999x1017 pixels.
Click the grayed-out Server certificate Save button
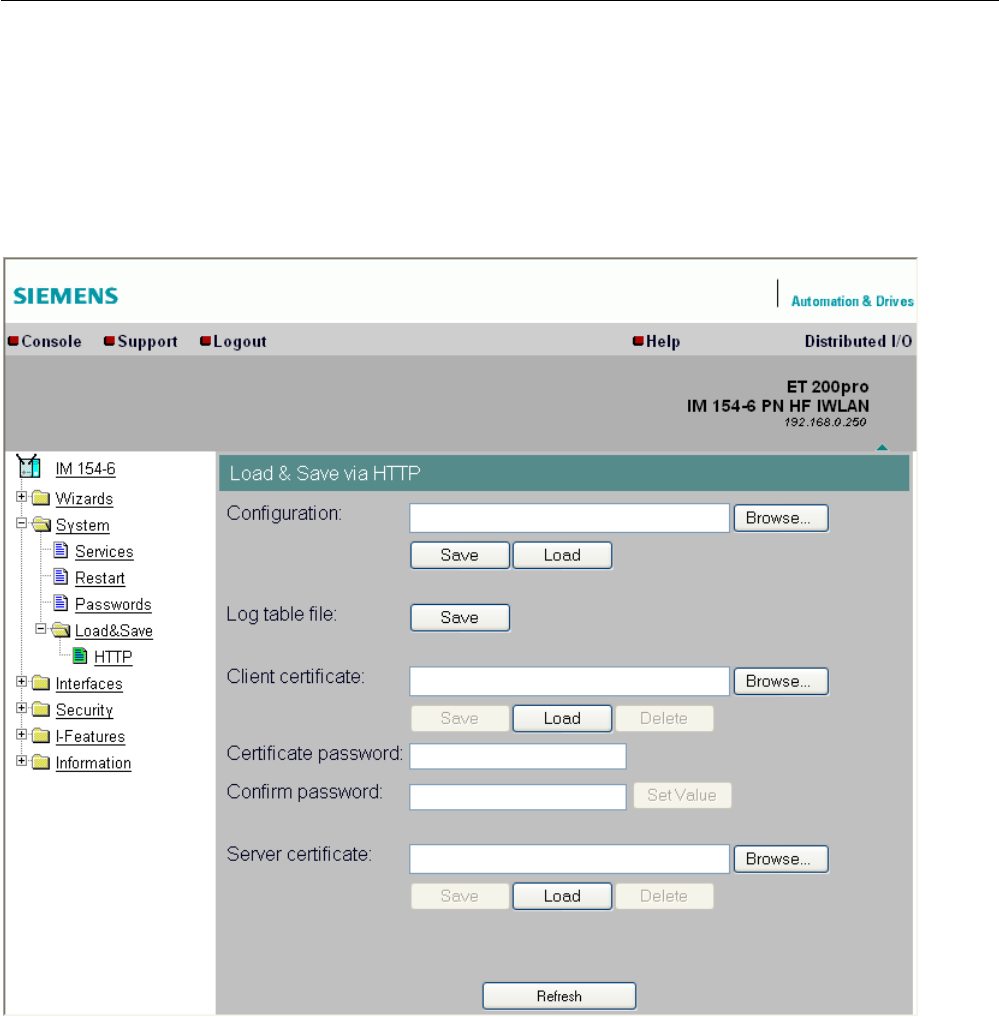coord(460,896)
